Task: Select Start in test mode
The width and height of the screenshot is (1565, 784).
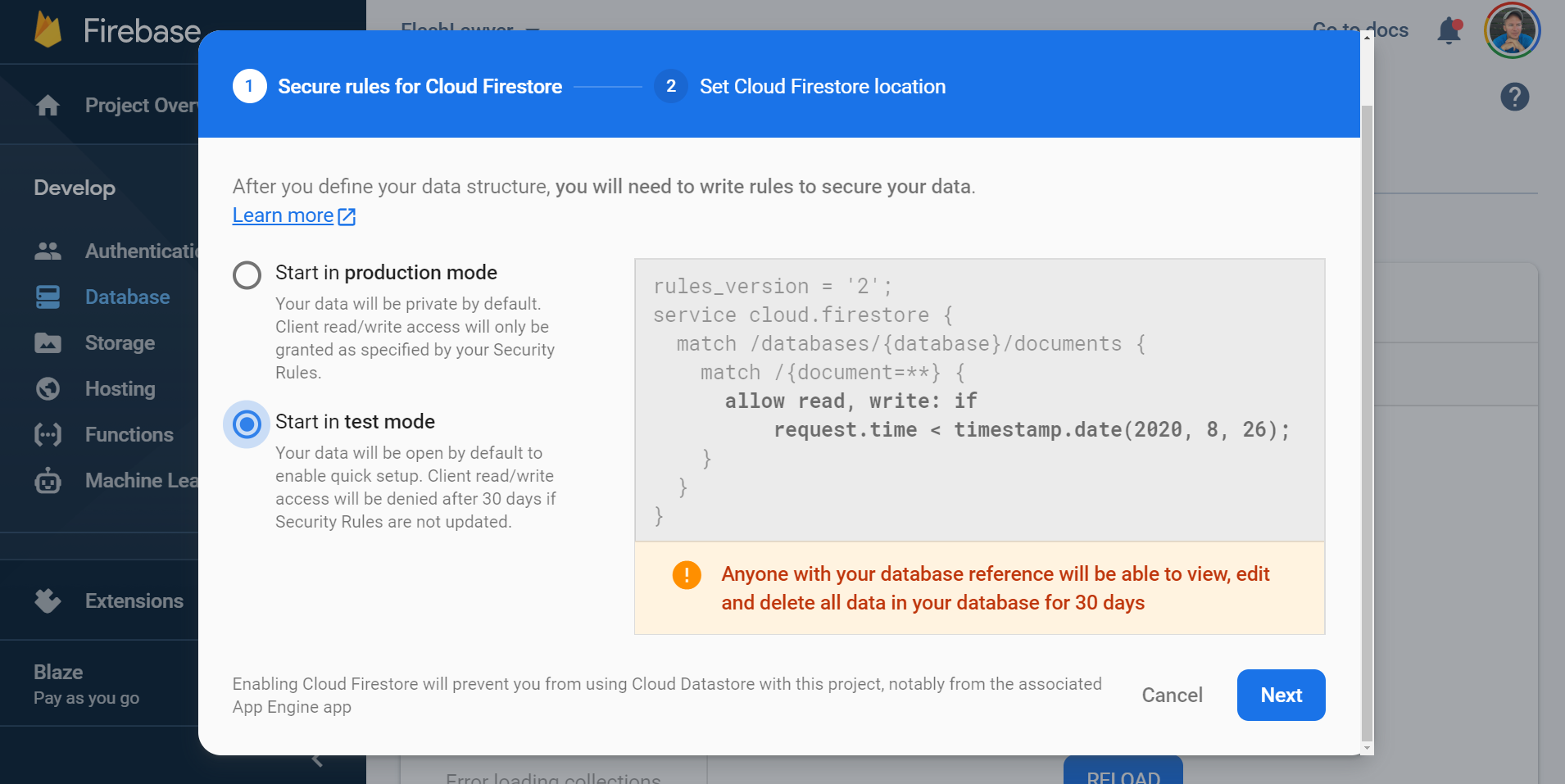Action: [246, 424]
